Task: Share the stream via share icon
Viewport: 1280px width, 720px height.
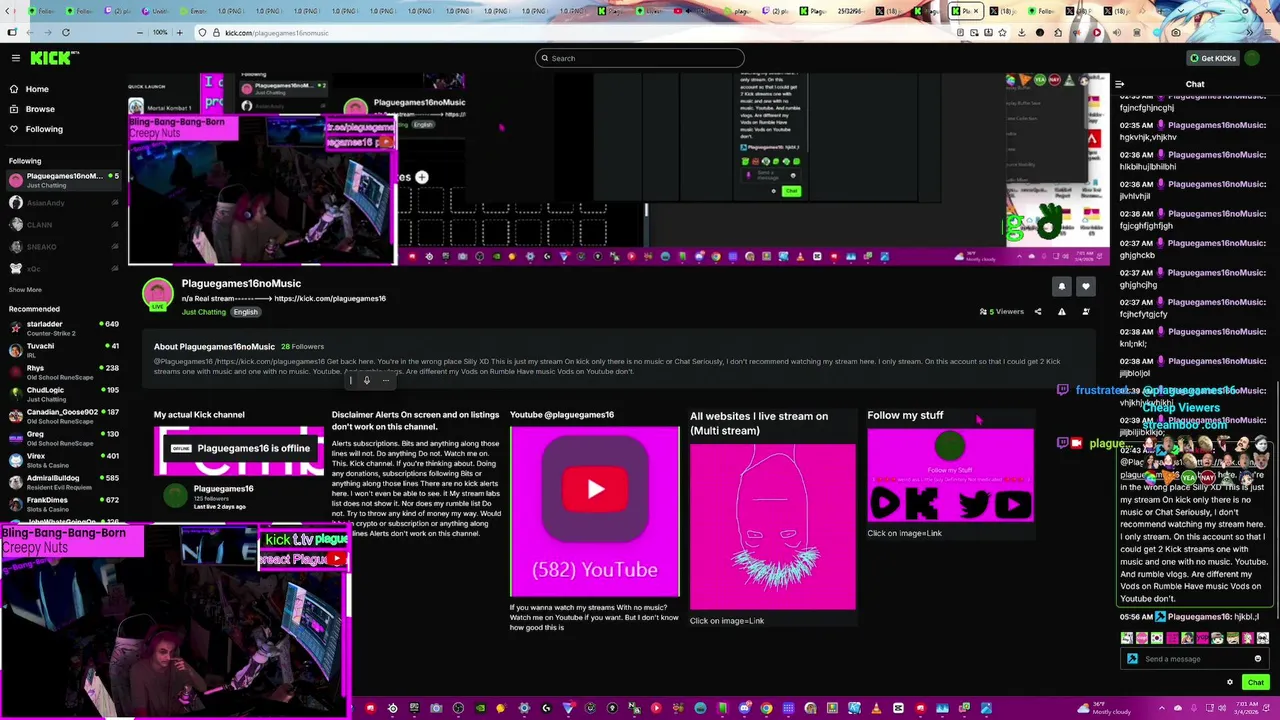Action: point(1037,312)
